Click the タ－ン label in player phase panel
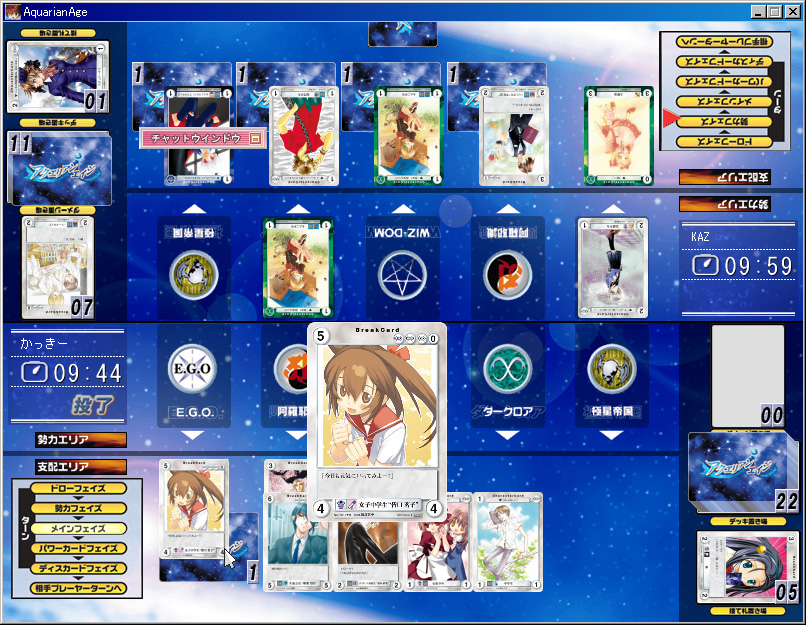This screenshot has height=625, width=806. 25,528
